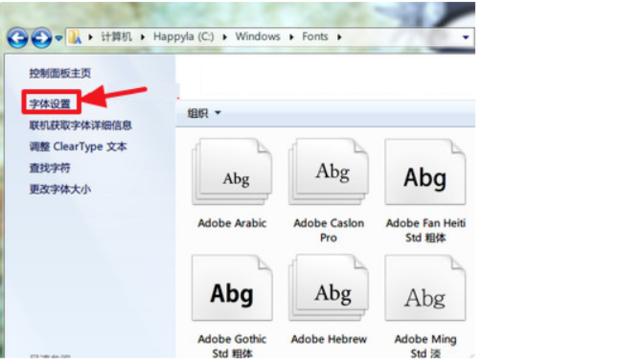Click the Forward navigation arrow button
The height and width of the screenshot is (364, 620).
42,38
